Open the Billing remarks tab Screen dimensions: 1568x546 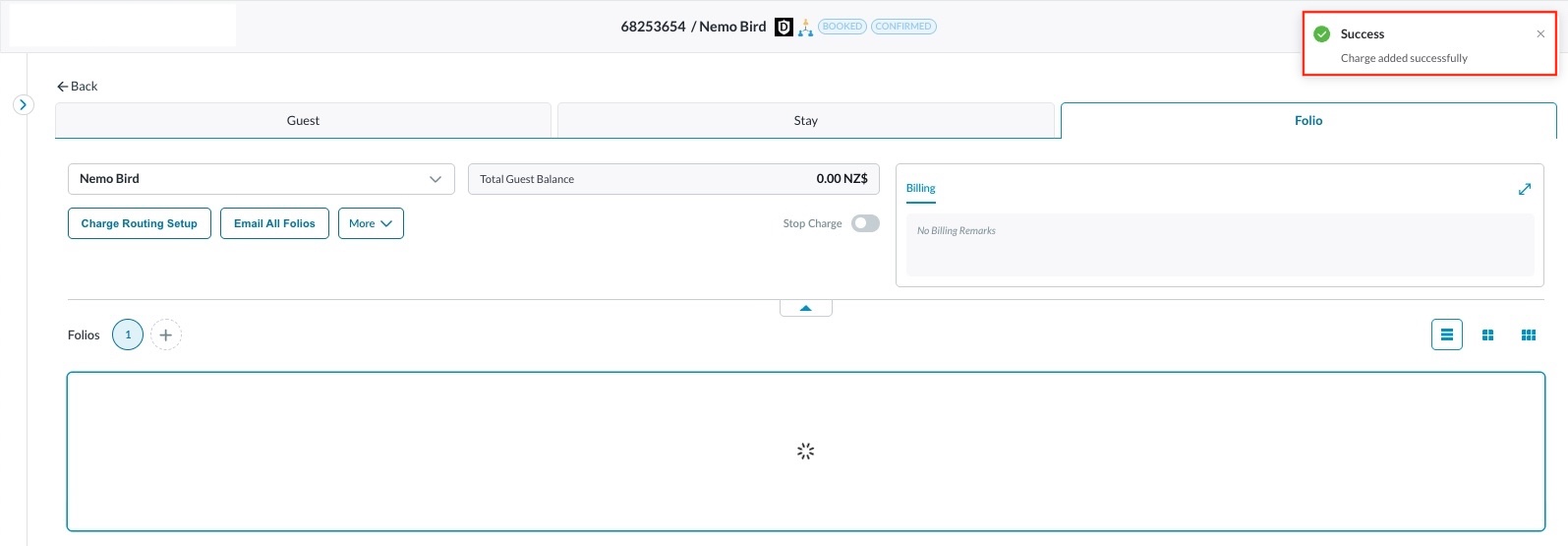point(920,188)
